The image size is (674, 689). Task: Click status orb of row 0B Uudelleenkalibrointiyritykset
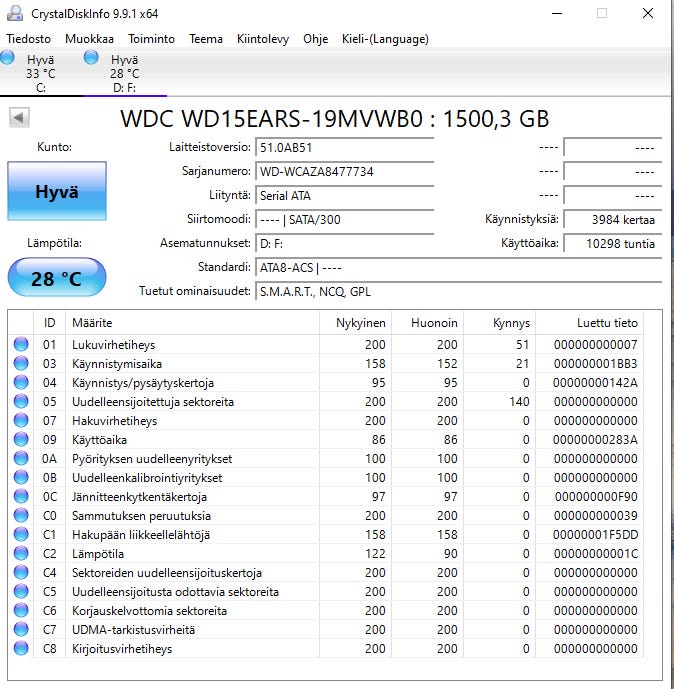pos(21,477)
